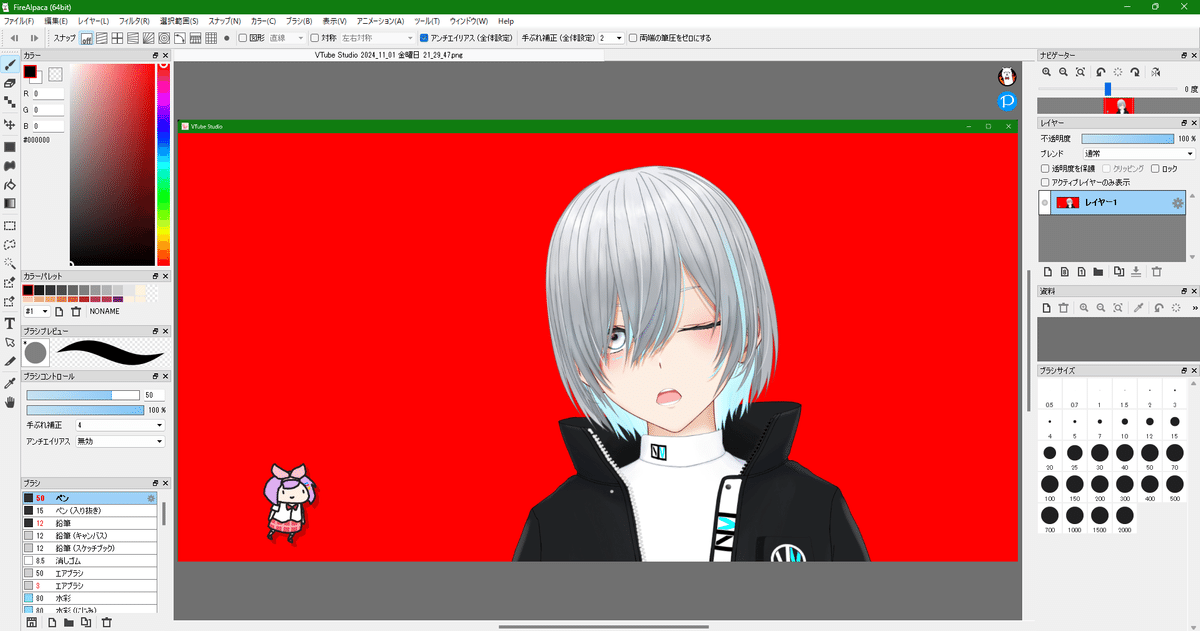The width and height of the screenshot is (1200, 631).
Task: Open the 左右対称 symmetry dropdown
Action: point(375,38)
